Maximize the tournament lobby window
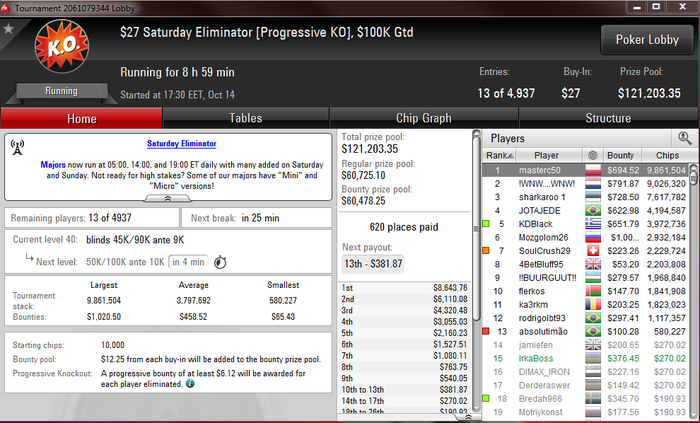700x423 pixels. click(x=656, y=7)
